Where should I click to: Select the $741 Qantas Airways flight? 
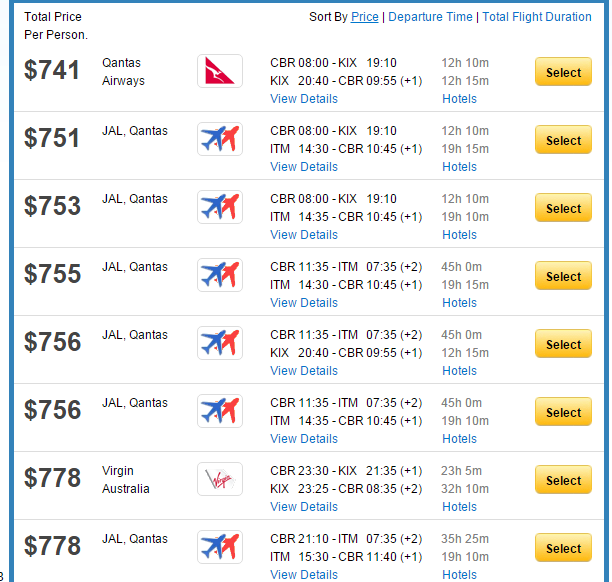[563, 72]
